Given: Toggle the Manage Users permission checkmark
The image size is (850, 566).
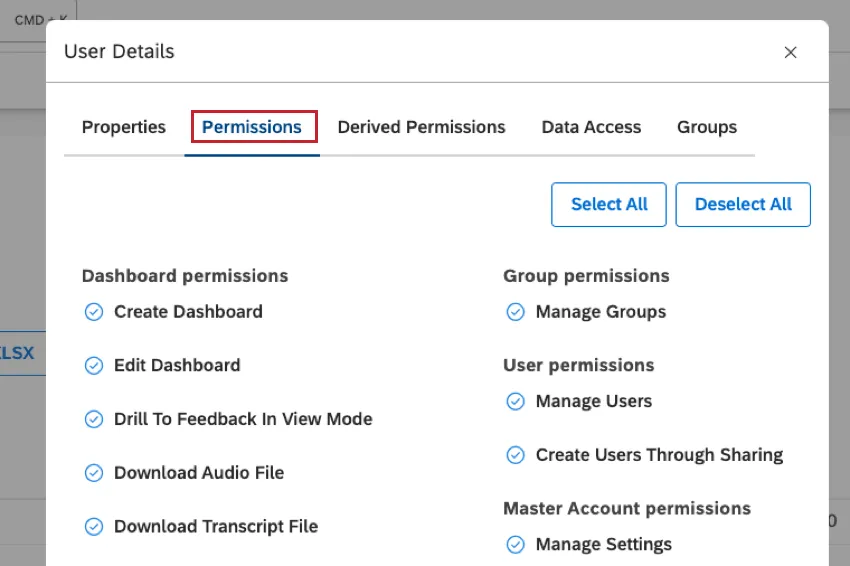Looking at the screenshot, I should [x=515, y=402].
